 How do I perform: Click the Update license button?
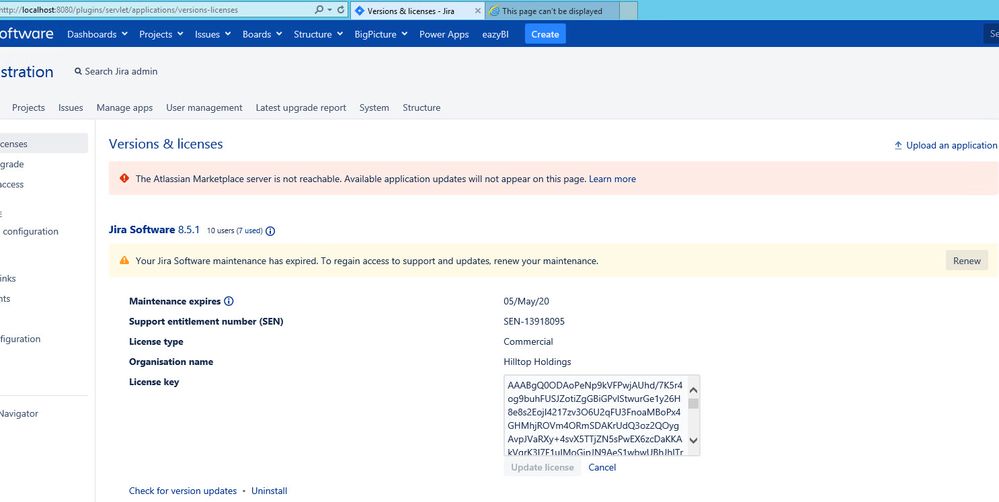click(542, 468)
